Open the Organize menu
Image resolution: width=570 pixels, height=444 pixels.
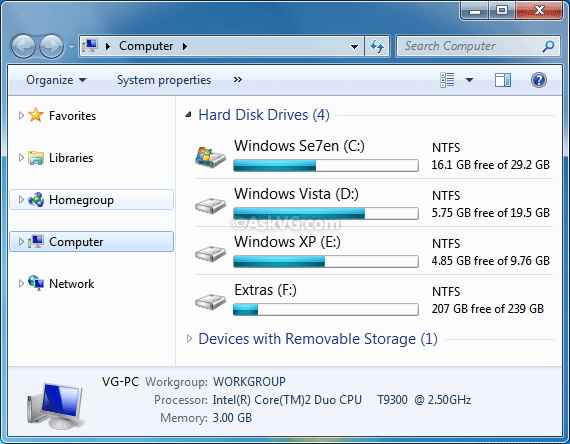[56, 80]
